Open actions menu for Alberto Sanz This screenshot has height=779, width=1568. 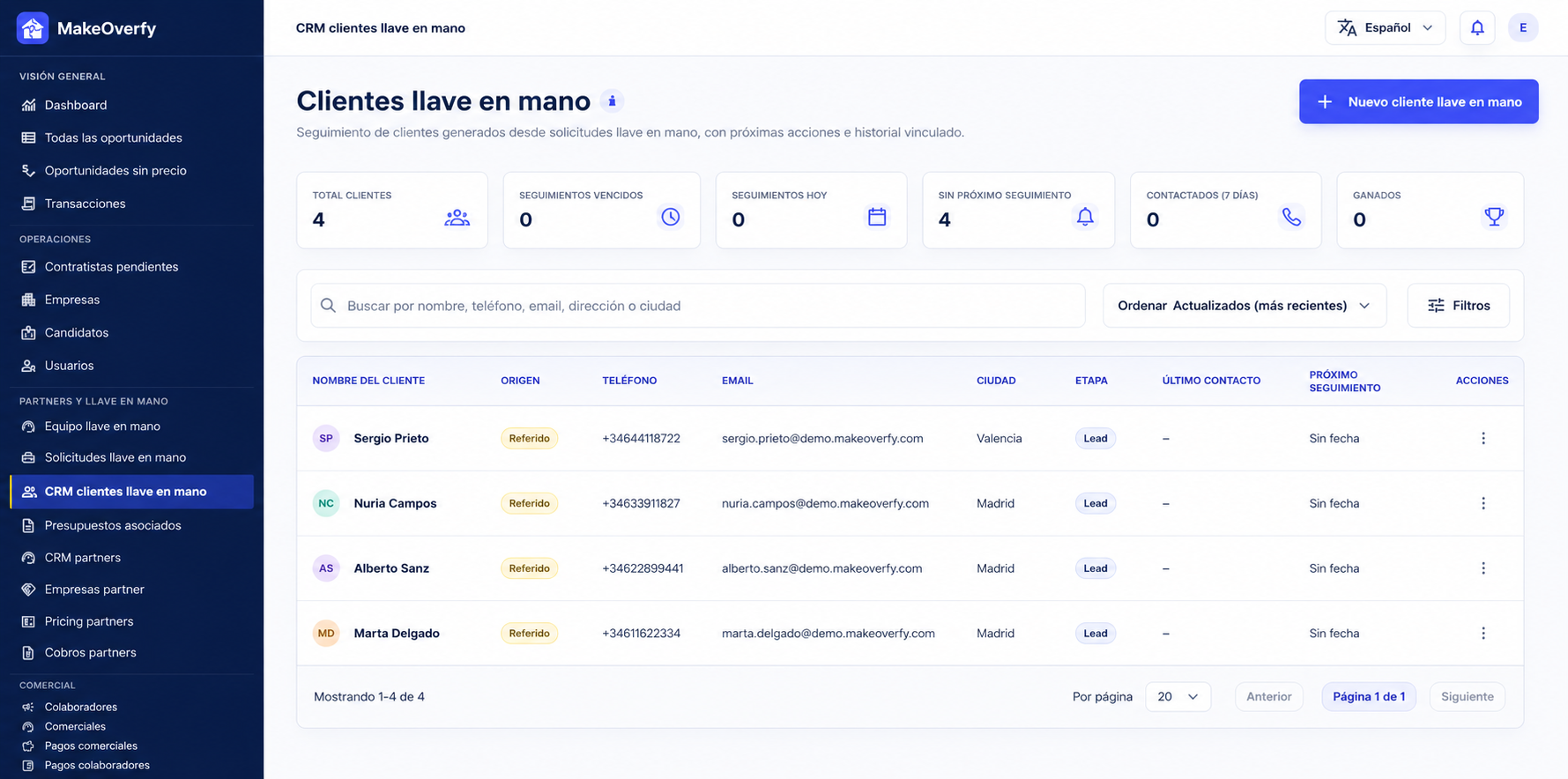(1483, 568)
